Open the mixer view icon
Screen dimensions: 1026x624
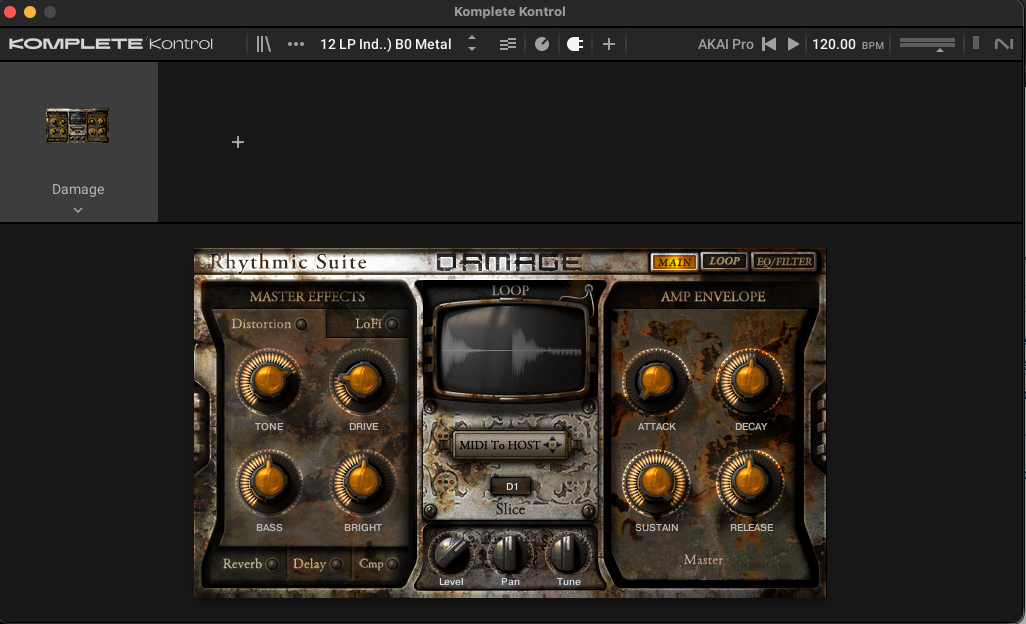[x=507, y=43]
